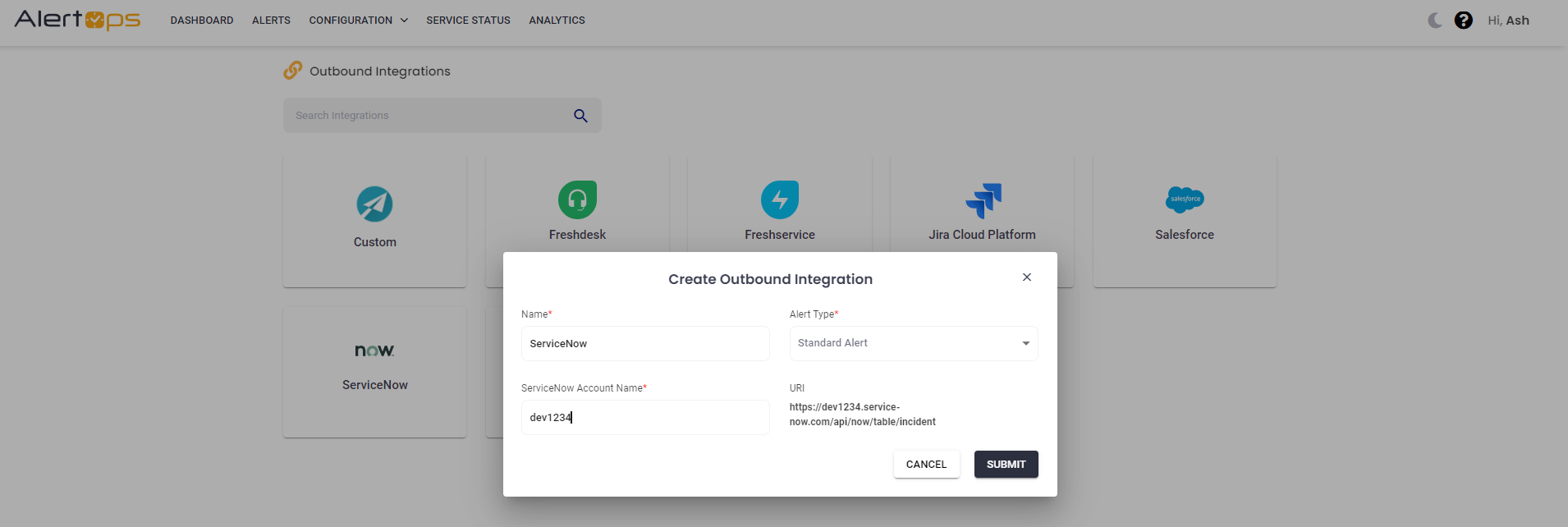This screenshot has width=1568, height=527.
Task: Click the Outbound Integrations link icon
Action: (x=292, y=71)
